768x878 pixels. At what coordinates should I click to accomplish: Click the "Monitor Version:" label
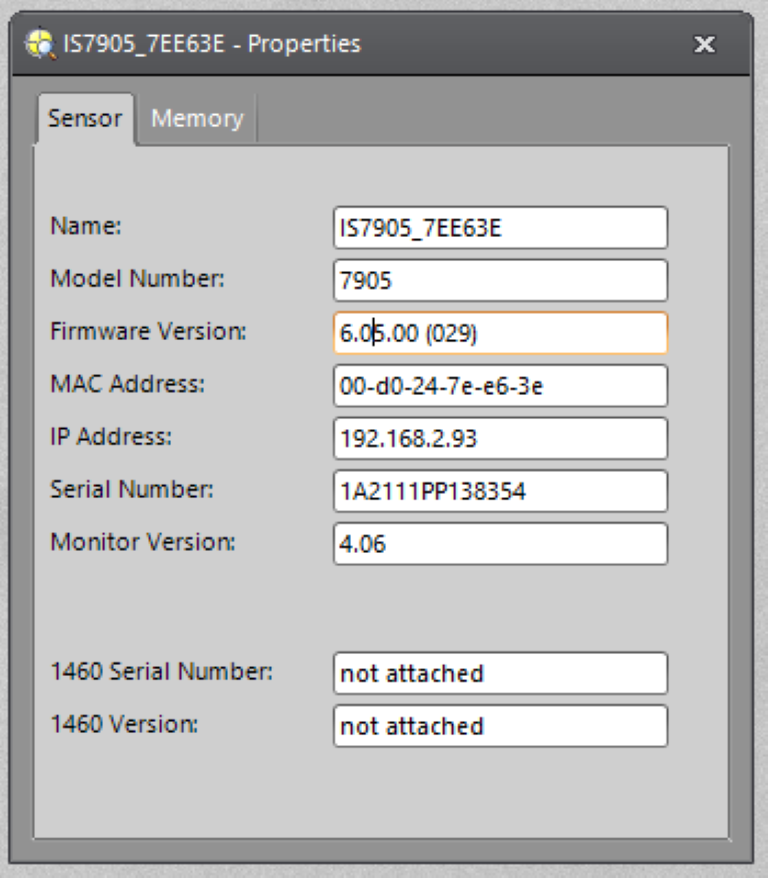coord(143,542)
